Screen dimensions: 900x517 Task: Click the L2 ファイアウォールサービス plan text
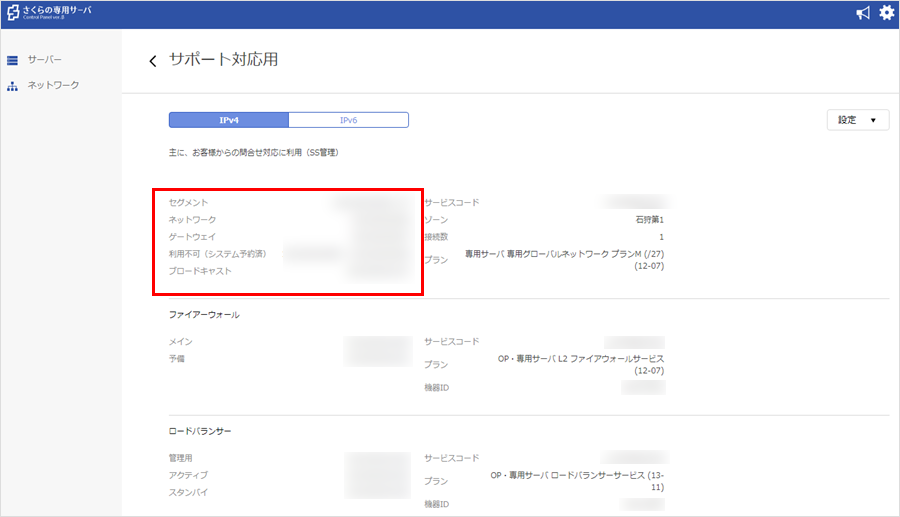581,358
